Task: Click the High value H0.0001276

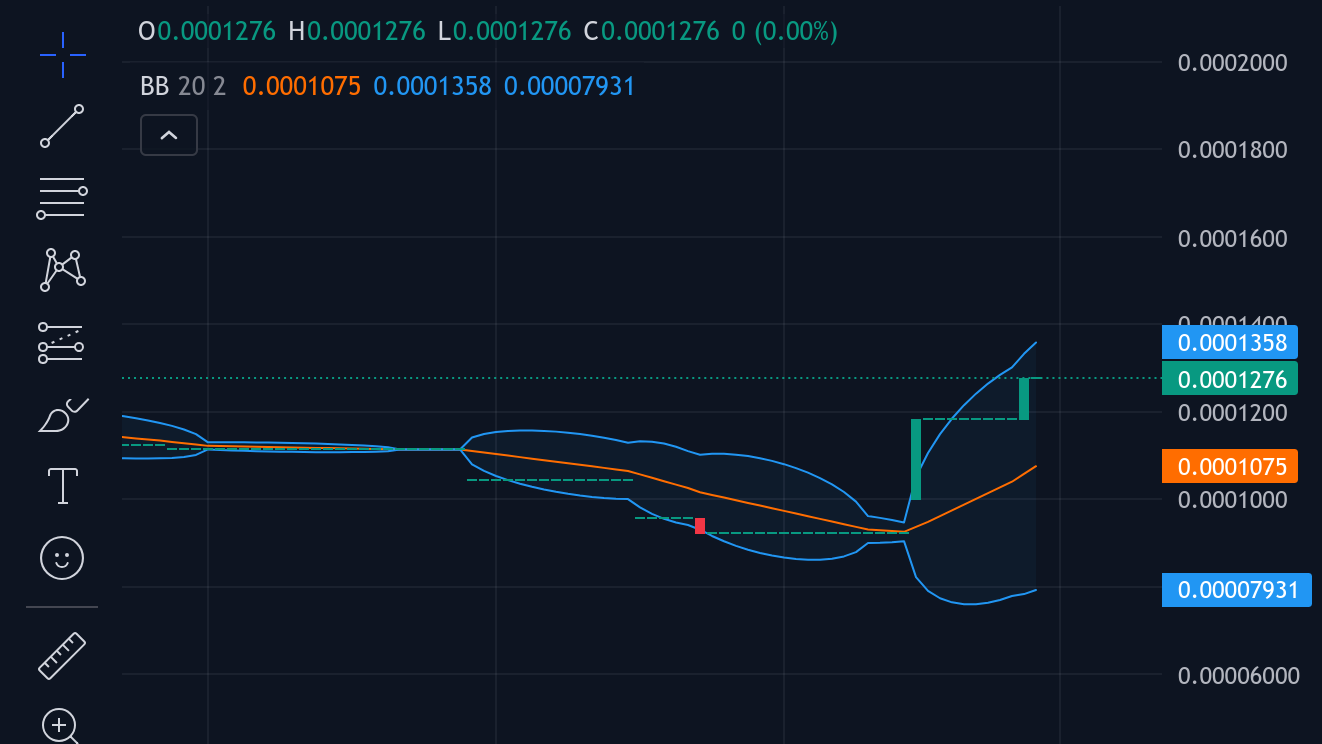Action: (x=357, y=31)
